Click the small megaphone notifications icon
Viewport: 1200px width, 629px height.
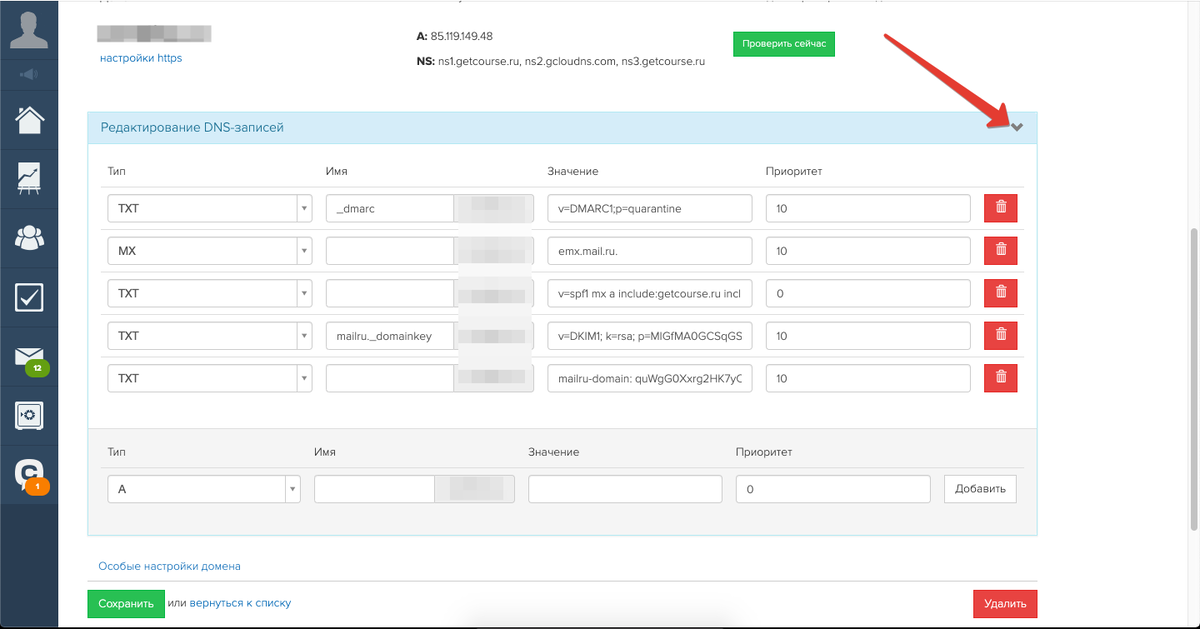pyautogui.click(x=29, y=74)
